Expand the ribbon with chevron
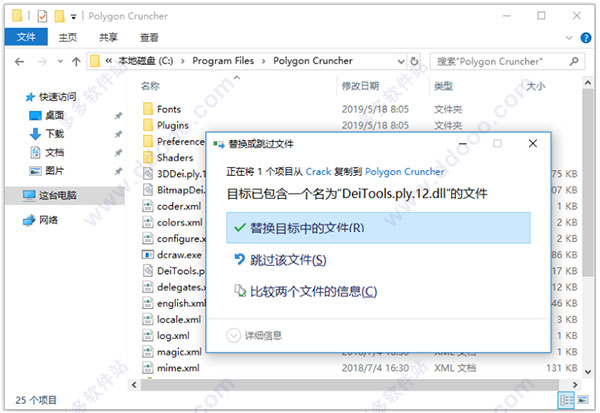This screenshot has height=413, width=600. [x=569, y=38]
